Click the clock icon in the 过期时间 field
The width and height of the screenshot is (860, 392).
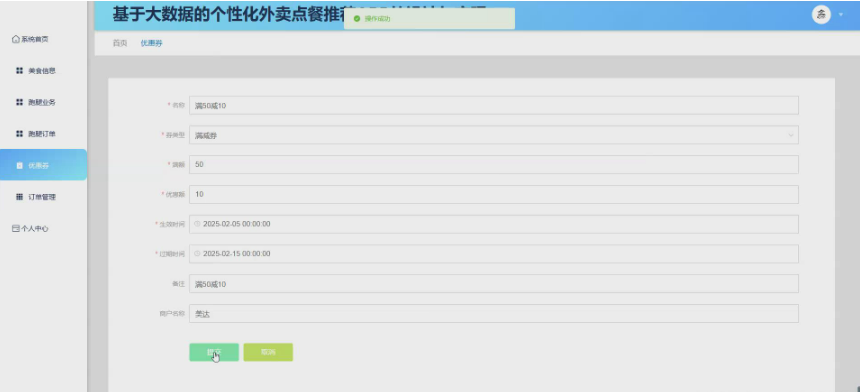(197, 254)
